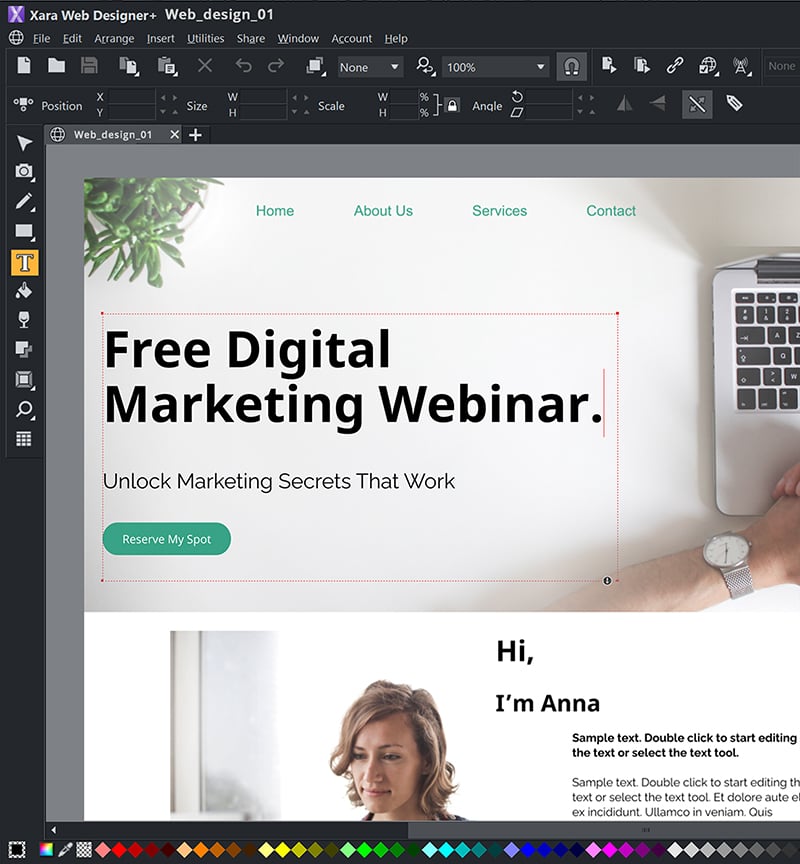The image size is (800, 864).
Task: Click the Undo arrow icon
Action: 245,66
